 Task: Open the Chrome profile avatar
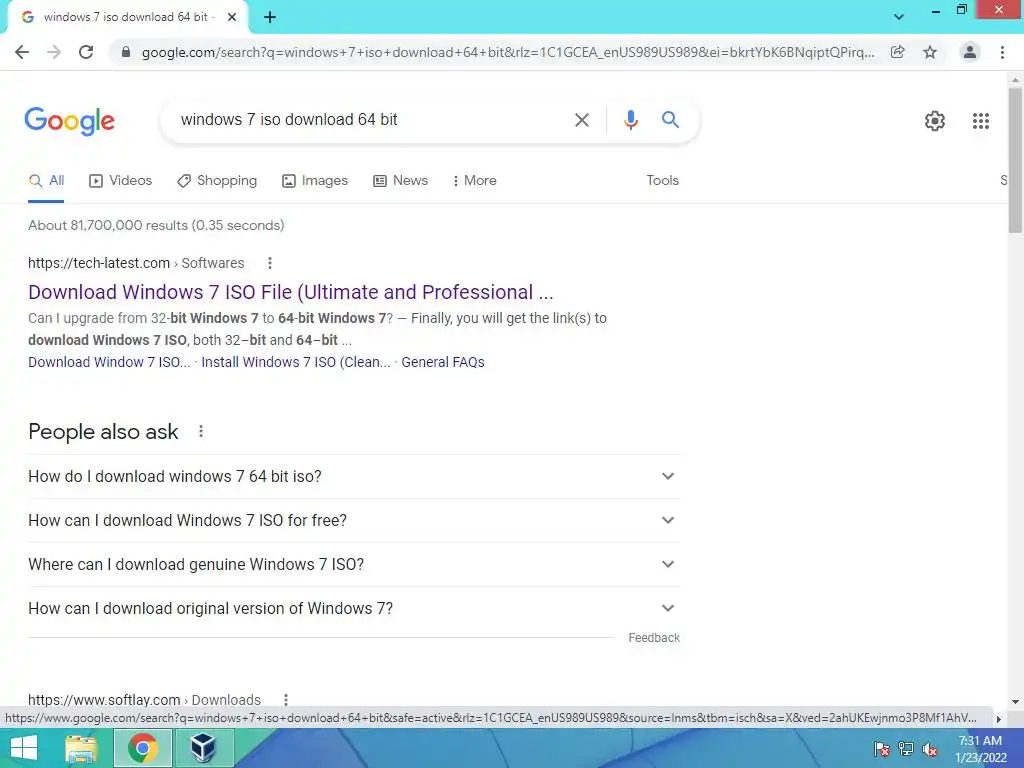[x=970, y=52]
